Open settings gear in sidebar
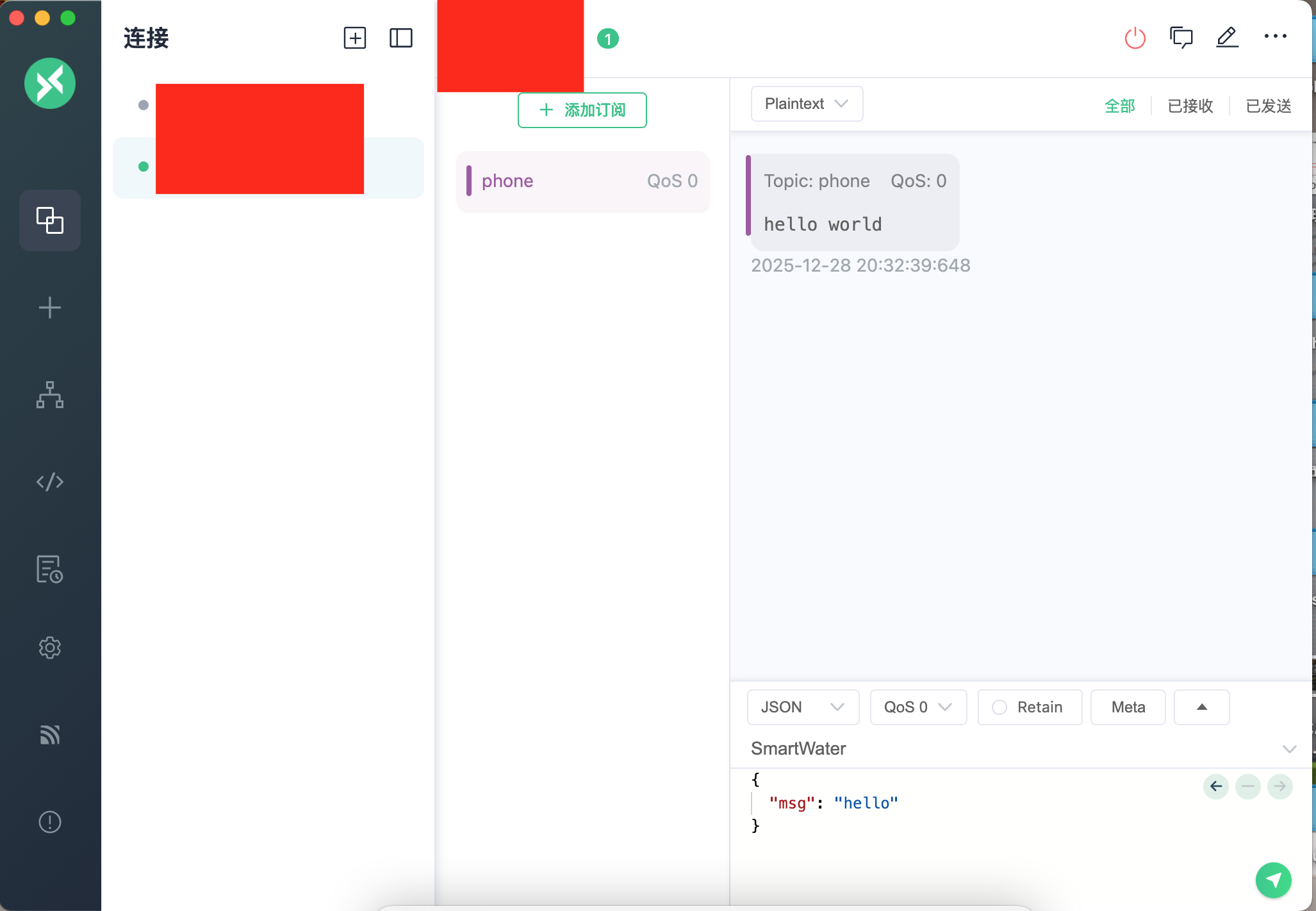 pyautogui.click(x=50, y=648)
